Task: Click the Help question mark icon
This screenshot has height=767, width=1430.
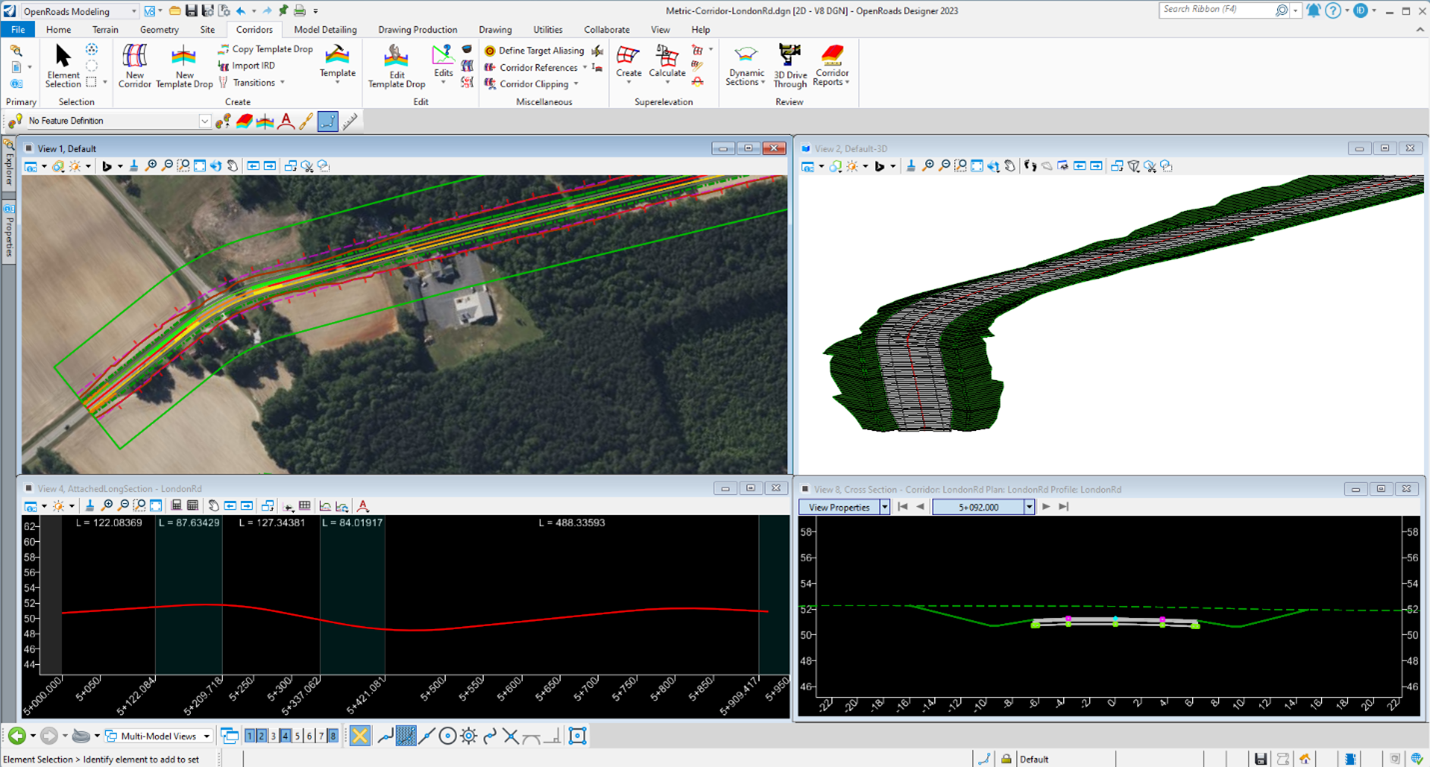Action: (1331, 10)
